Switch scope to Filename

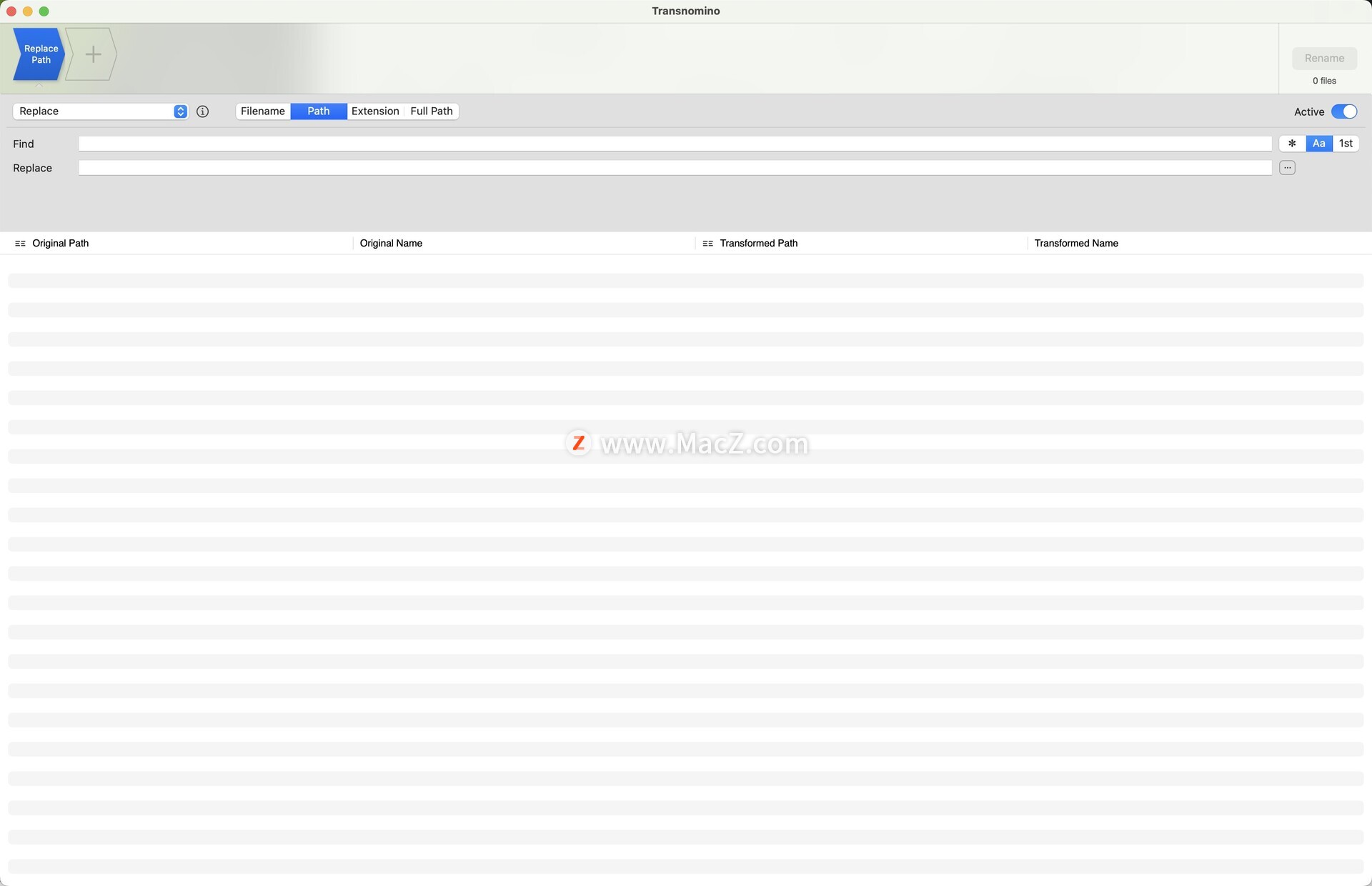coord(263,111)
